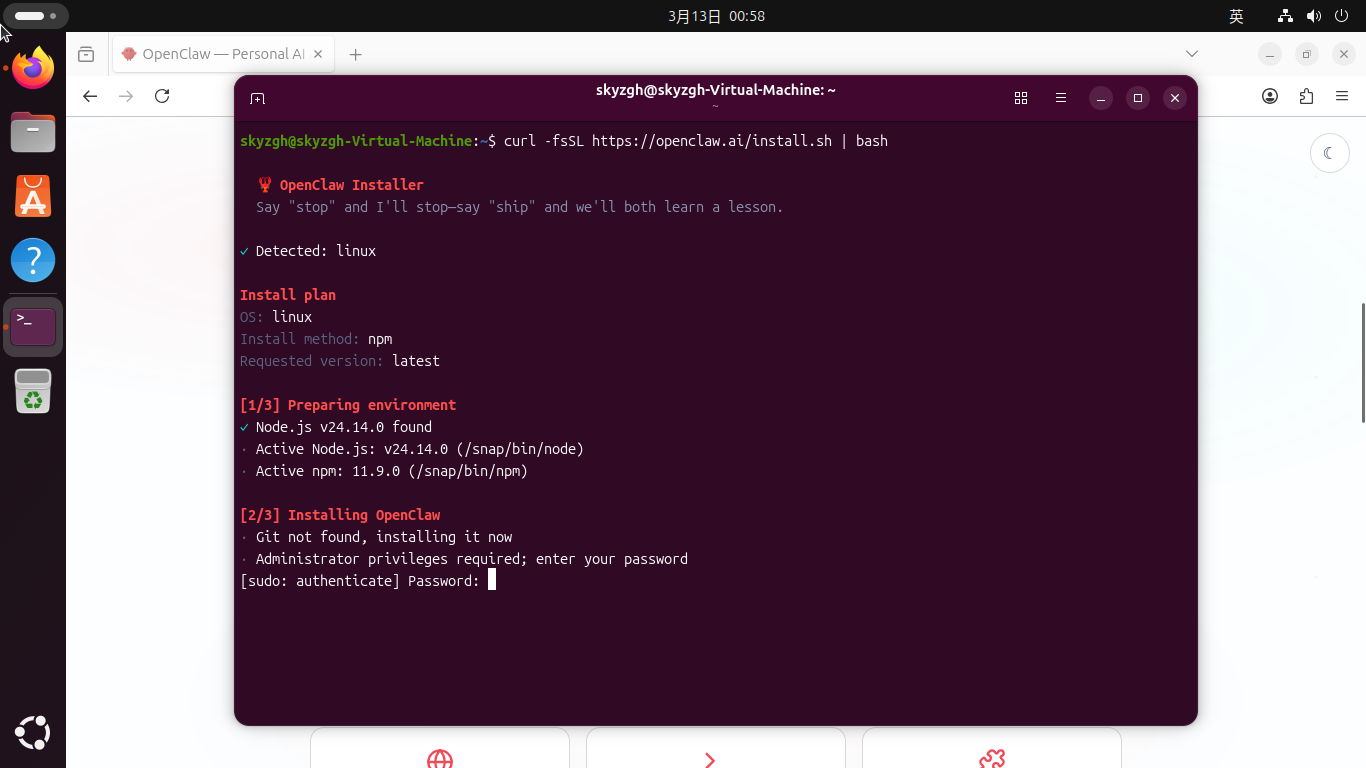Screen dimensions: 1366x768
Task: Open terminal tab overview grid icon
Action: [1021, 98]
